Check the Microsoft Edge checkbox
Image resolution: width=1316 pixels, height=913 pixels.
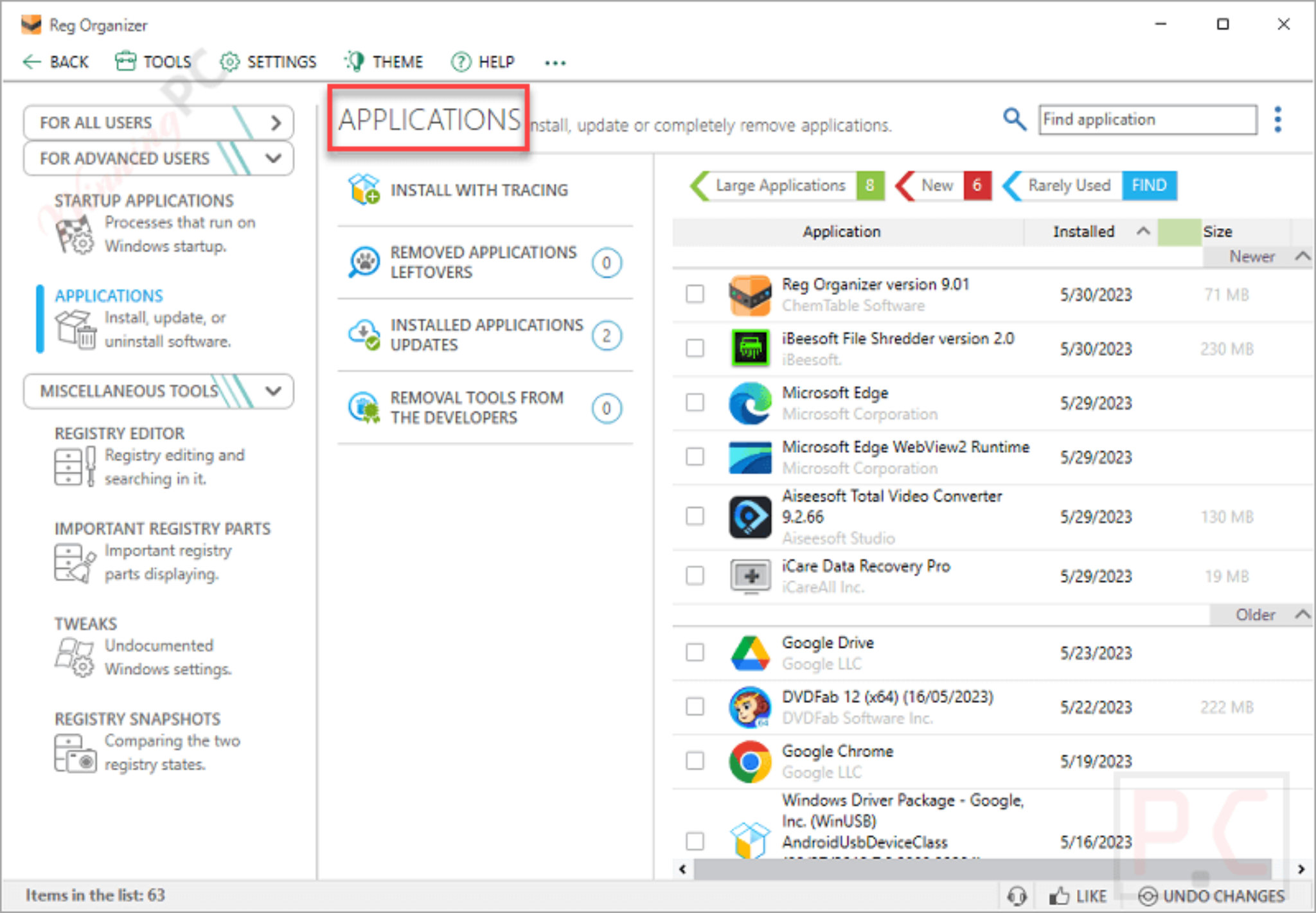coord(695,403)
